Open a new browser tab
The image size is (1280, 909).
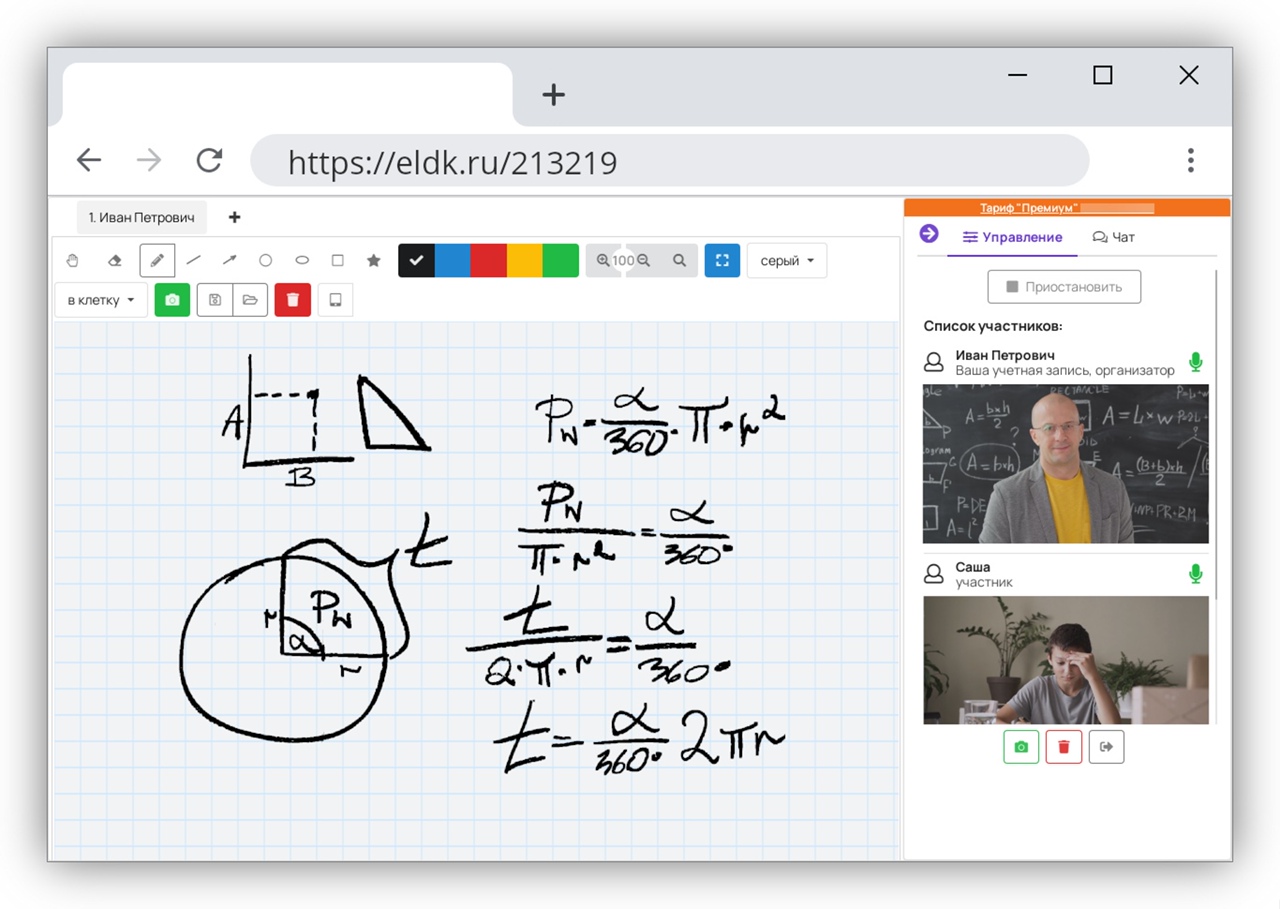tap(554, 94)
